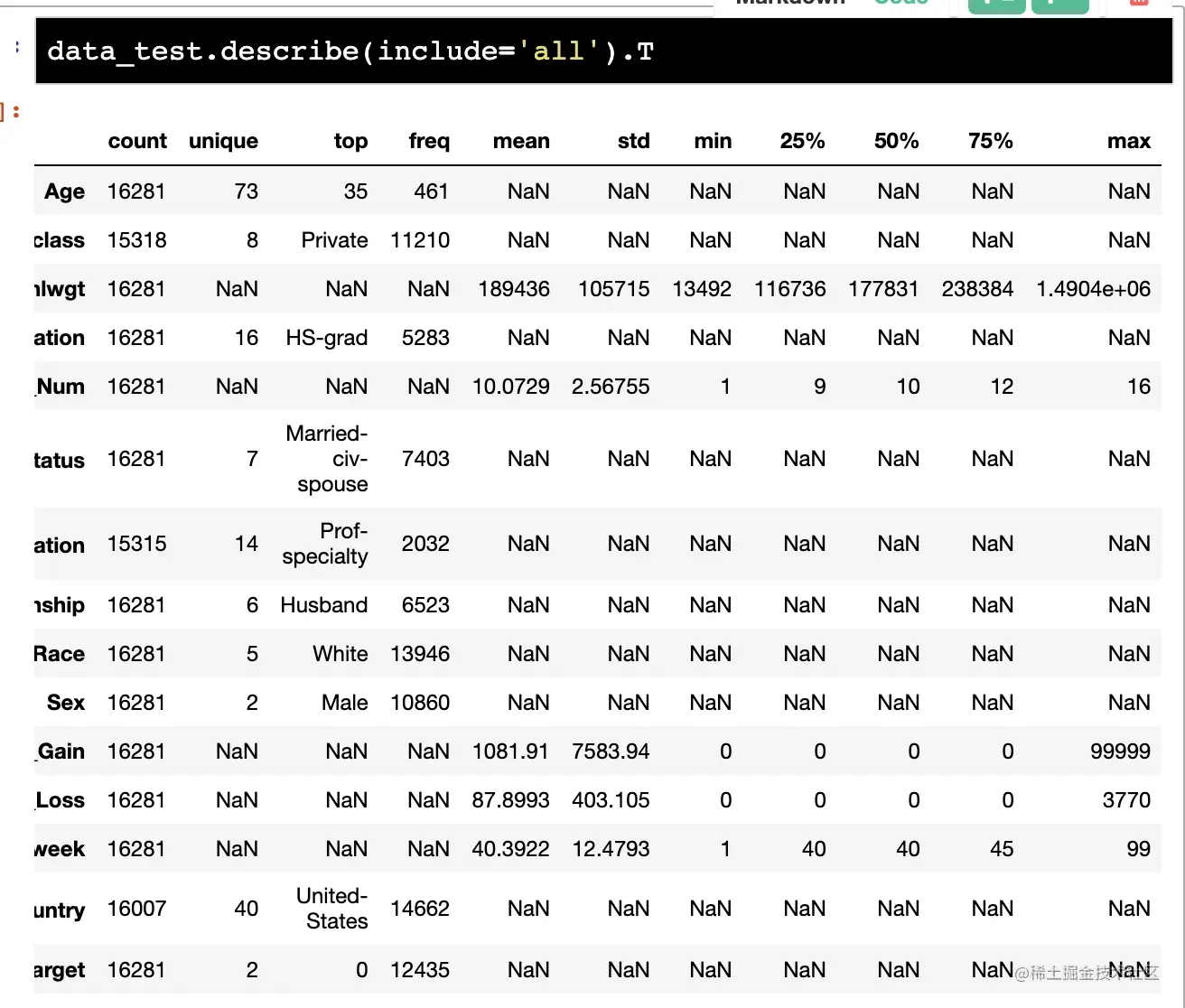Select the 'max' column header

point(1129,141)
